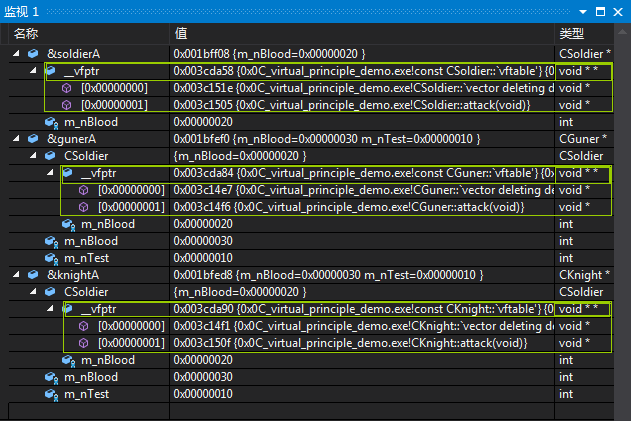Screen dimensions: 631x421
Task: Collapse __vfptr under &soldierA
Action: click(33, 70)
